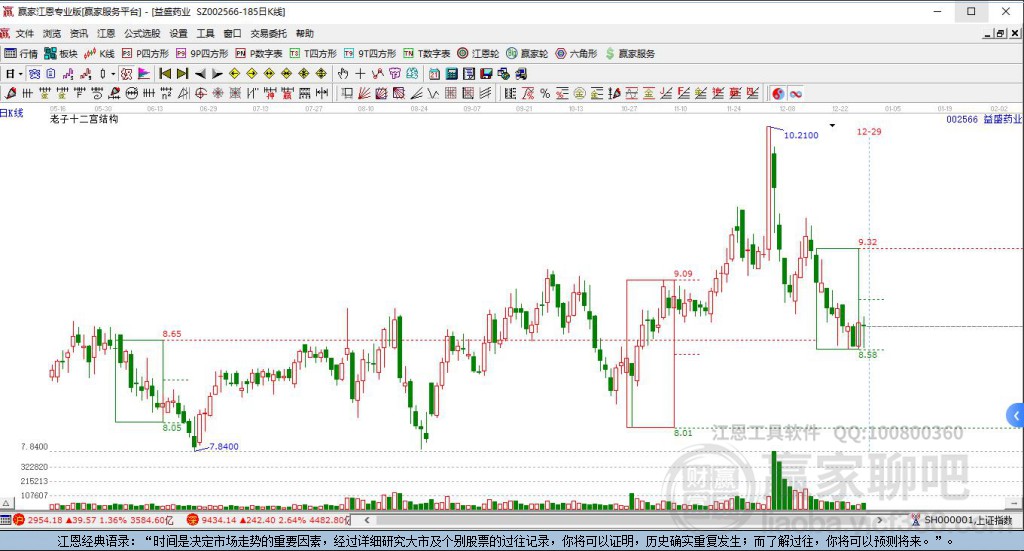Click the 7.8400 low price label

click(x=224, y=447)
